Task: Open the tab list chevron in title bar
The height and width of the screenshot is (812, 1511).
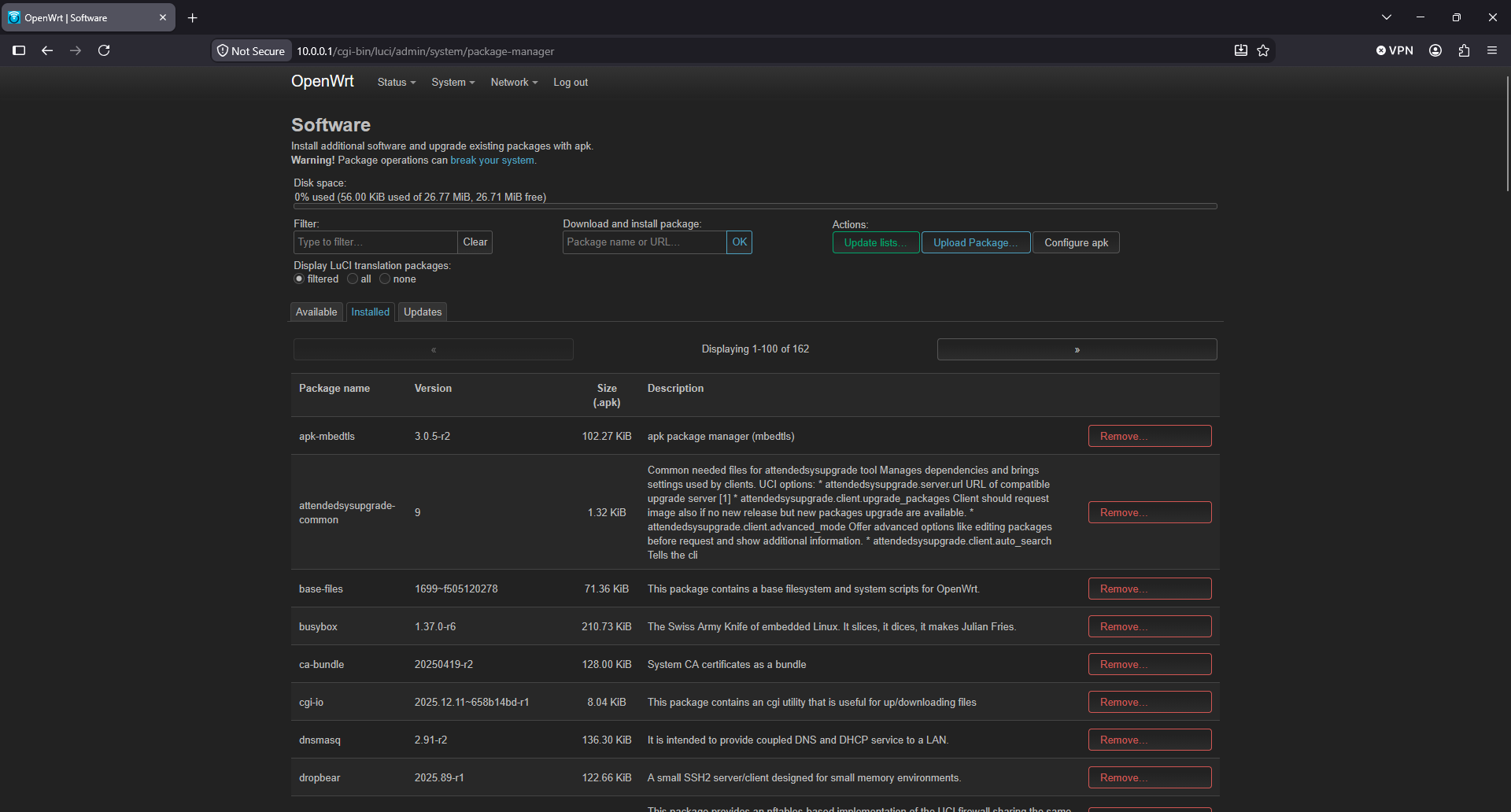Action: (x=1387, y=17)
